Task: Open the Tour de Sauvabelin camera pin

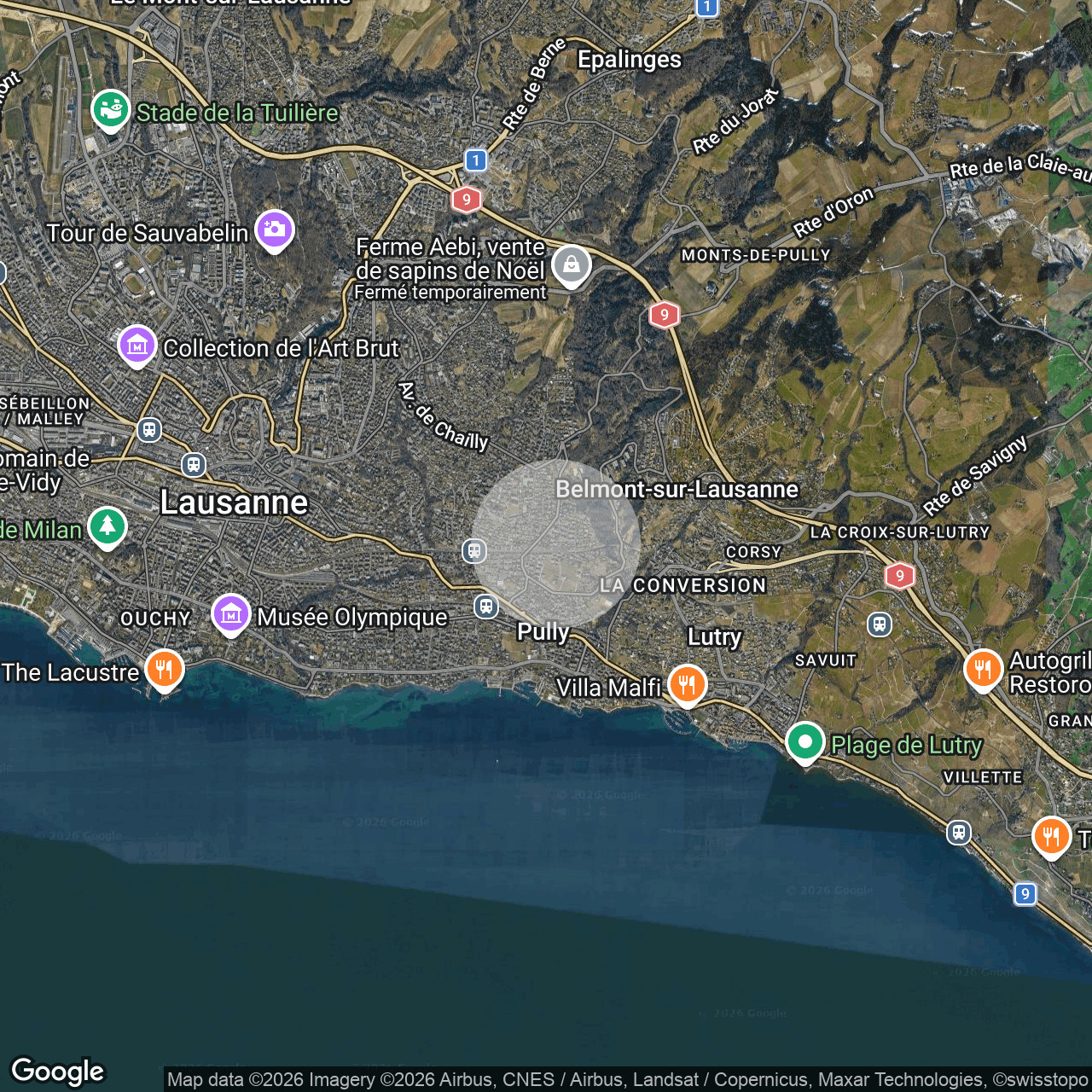Action: click(274, 229)
